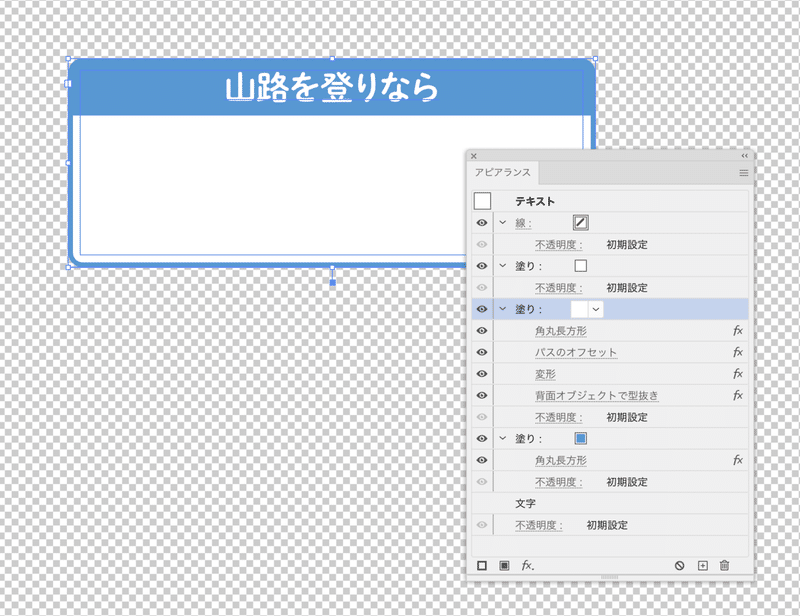Open the 変形 effect settings
The image size is (800, 616).
[x=545, y=374]
